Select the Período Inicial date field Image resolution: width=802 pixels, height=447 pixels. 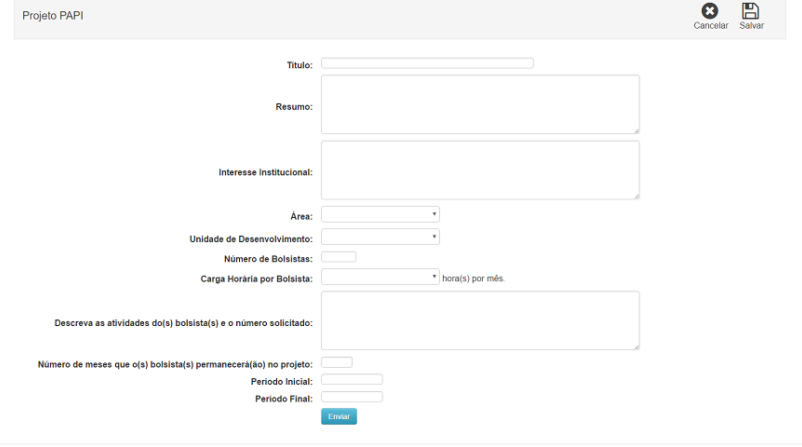[352, 379]
